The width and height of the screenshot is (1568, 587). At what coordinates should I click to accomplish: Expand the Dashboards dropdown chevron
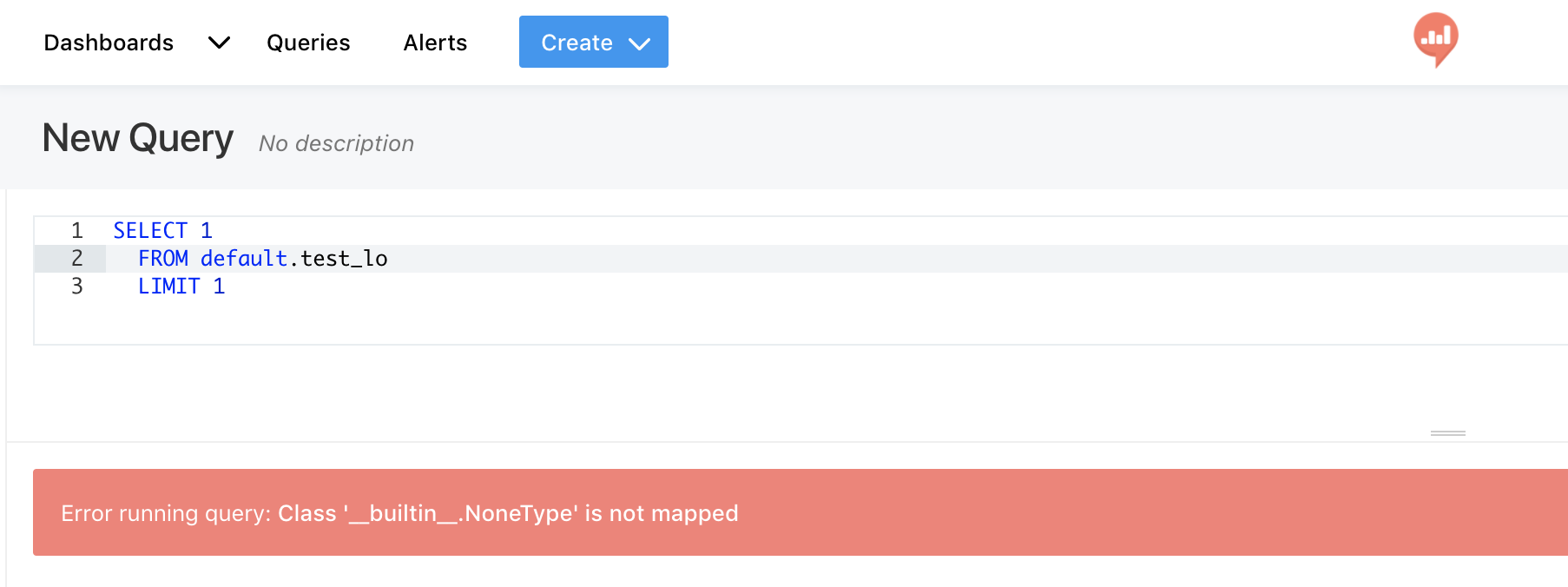click(219, 42)
